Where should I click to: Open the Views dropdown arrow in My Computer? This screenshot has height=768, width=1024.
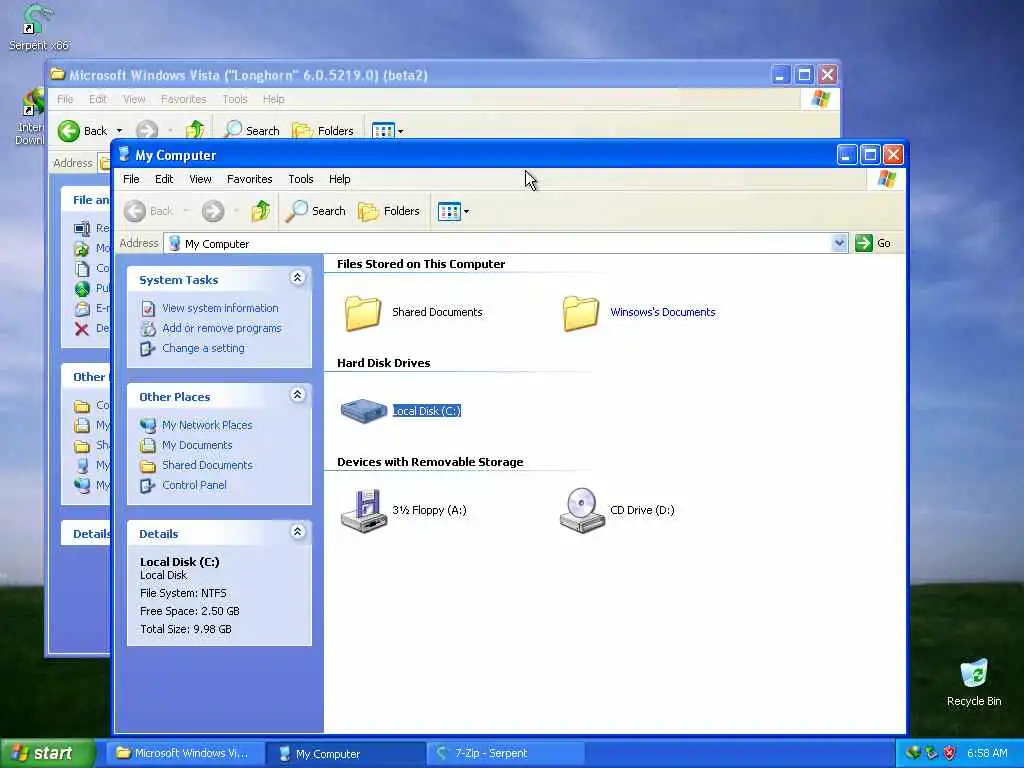[x=466, y=212]
